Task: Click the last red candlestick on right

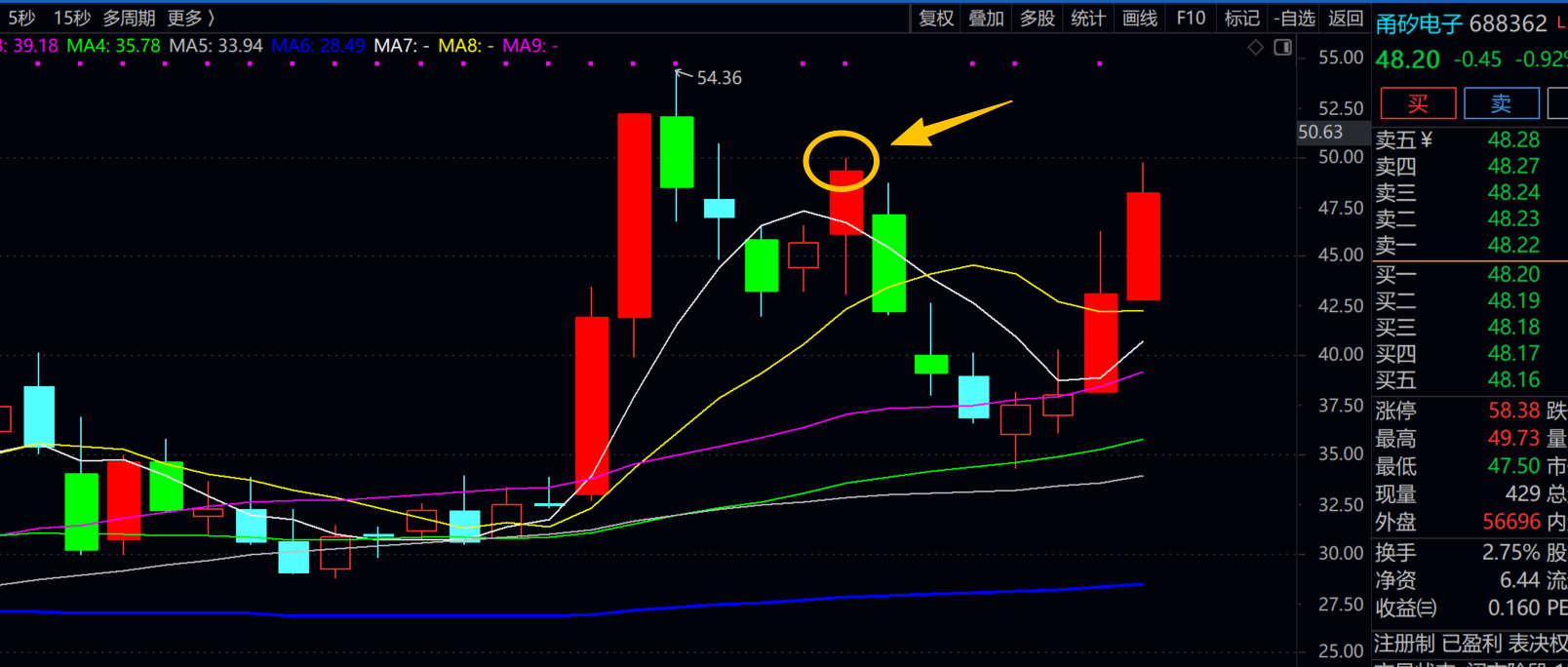Action: coord(1143,246)
